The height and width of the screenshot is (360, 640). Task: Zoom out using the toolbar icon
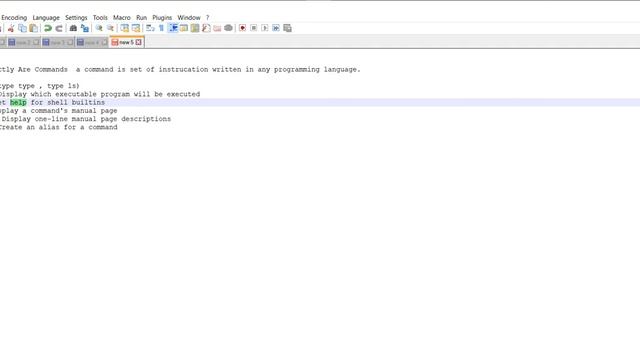click(110, 28)
